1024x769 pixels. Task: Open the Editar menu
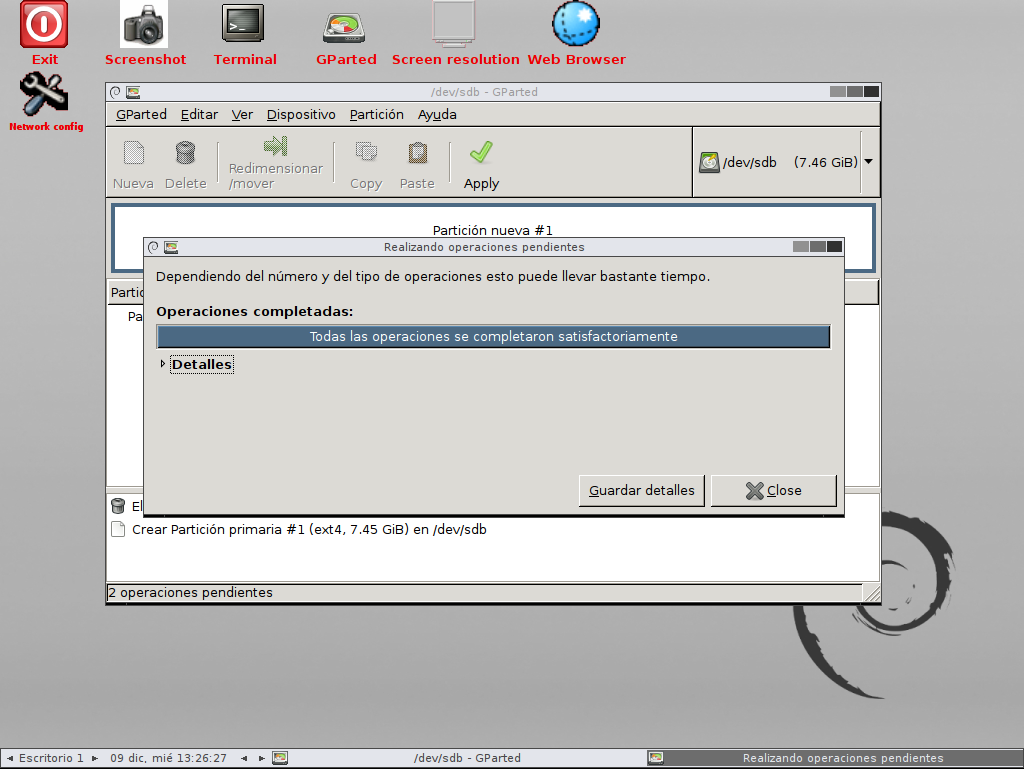coord(199,114)
